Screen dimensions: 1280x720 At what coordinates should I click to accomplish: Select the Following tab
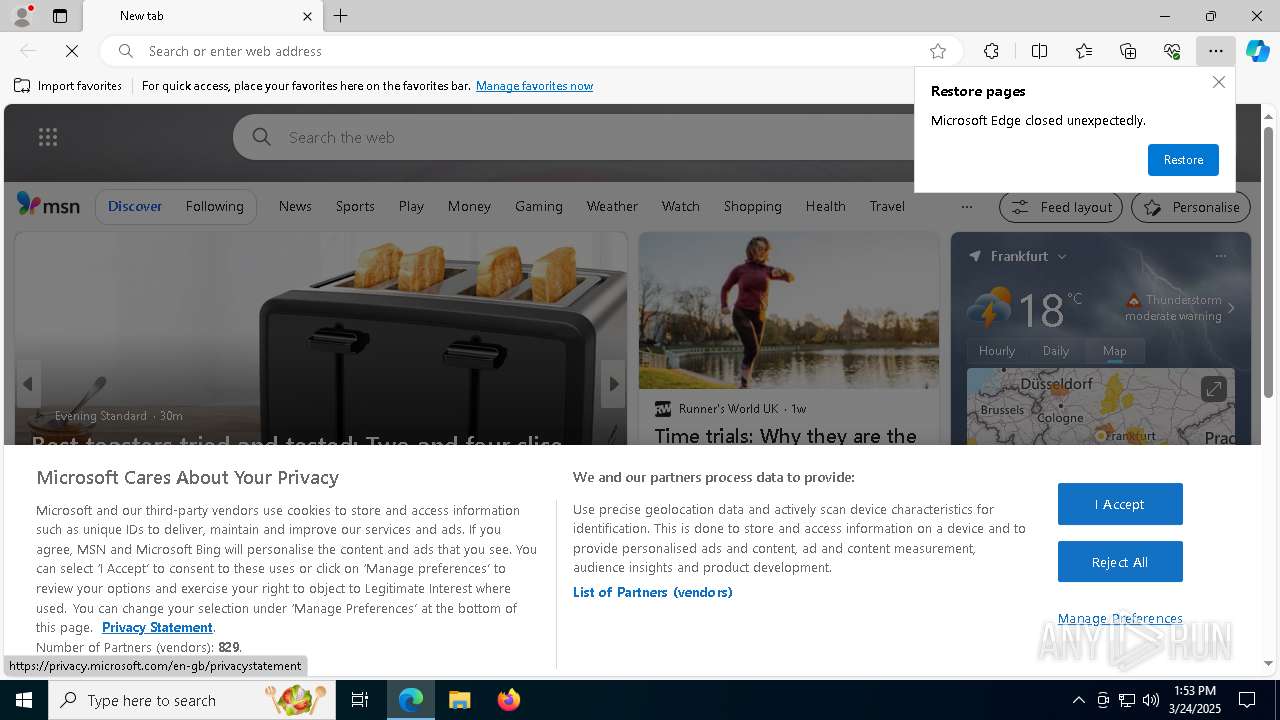214,206
